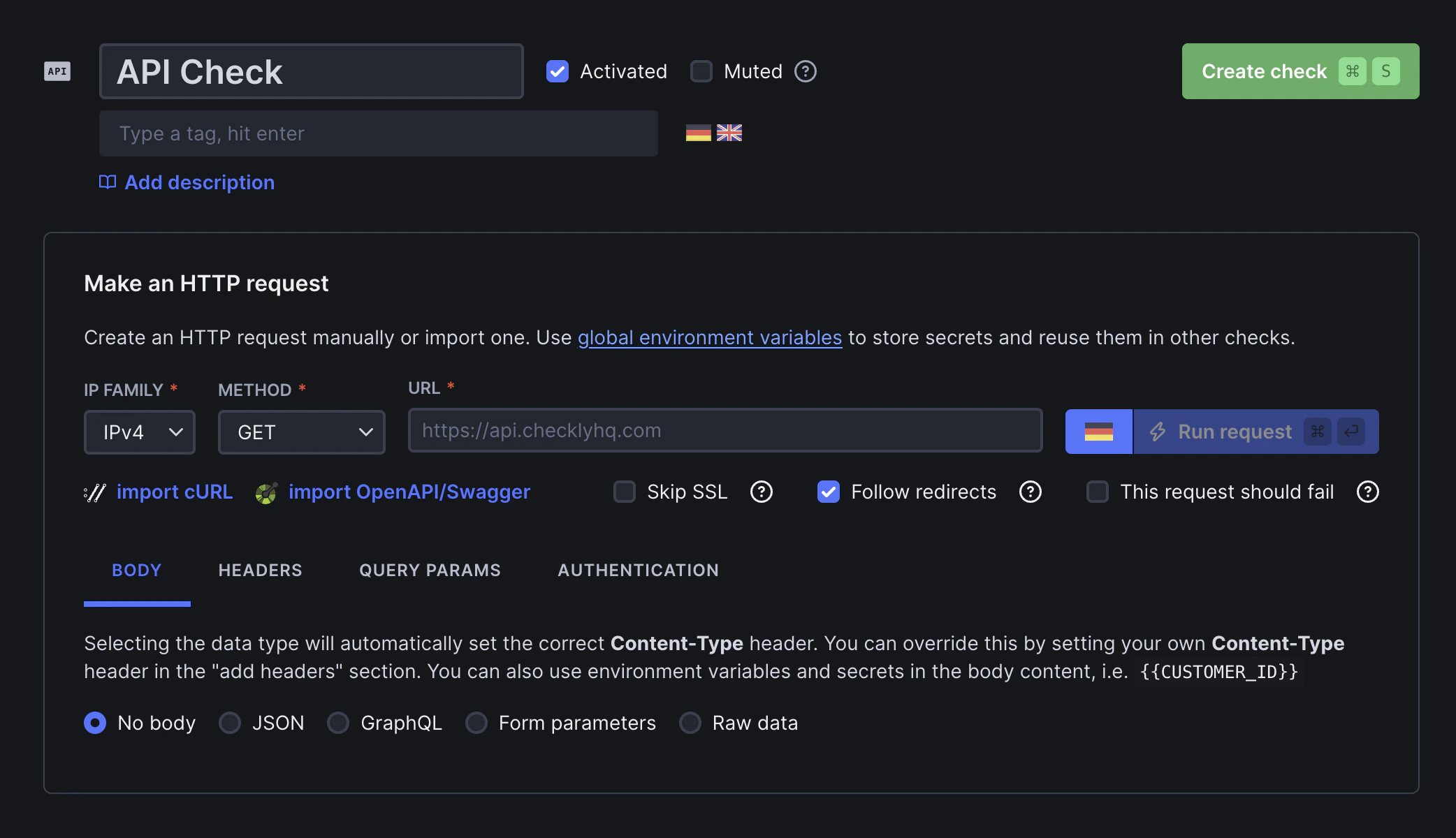Open the AUTHENTICATION tab
Screen dimensions: 1456x838
pos(638,570)
